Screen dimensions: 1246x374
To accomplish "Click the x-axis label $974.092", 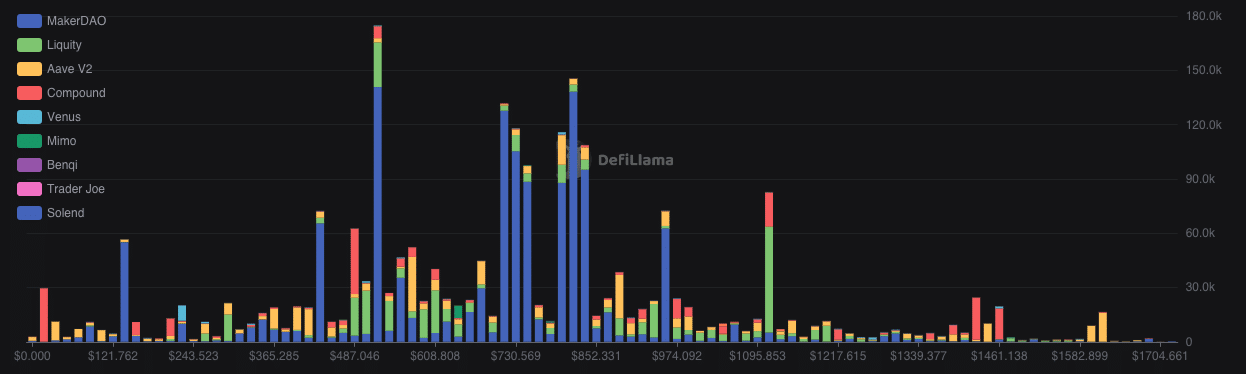I will (x=677, y=355).
